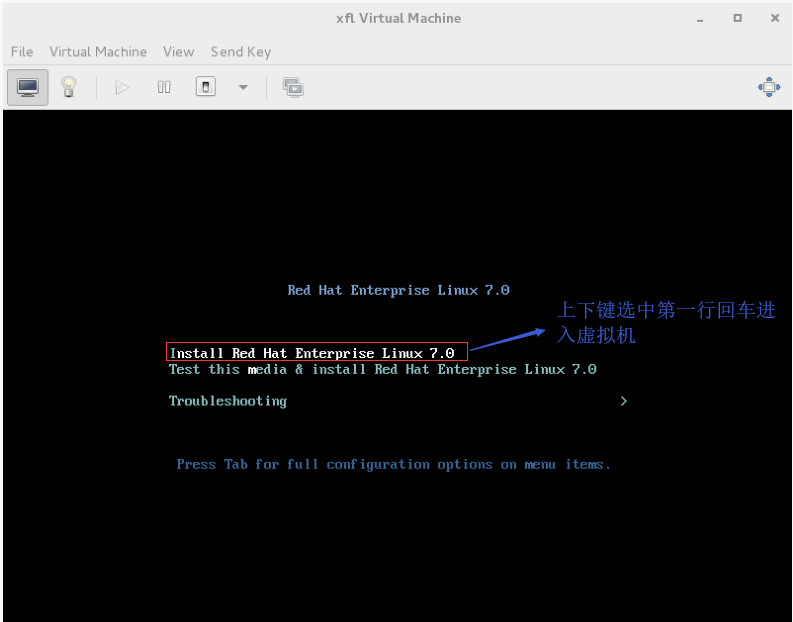Viewport: 793px width, 622px height.
Task: Select Test this media & install option
Action: click(383, 369)
